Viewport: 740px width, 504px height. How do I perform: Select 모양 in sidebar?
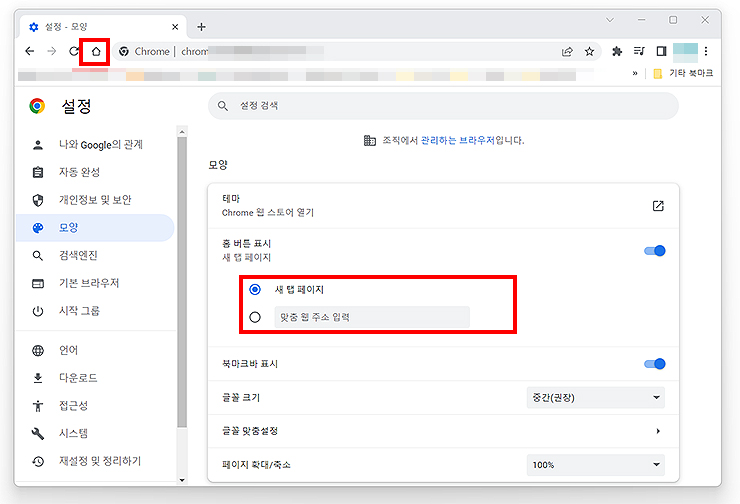[95, 228]
